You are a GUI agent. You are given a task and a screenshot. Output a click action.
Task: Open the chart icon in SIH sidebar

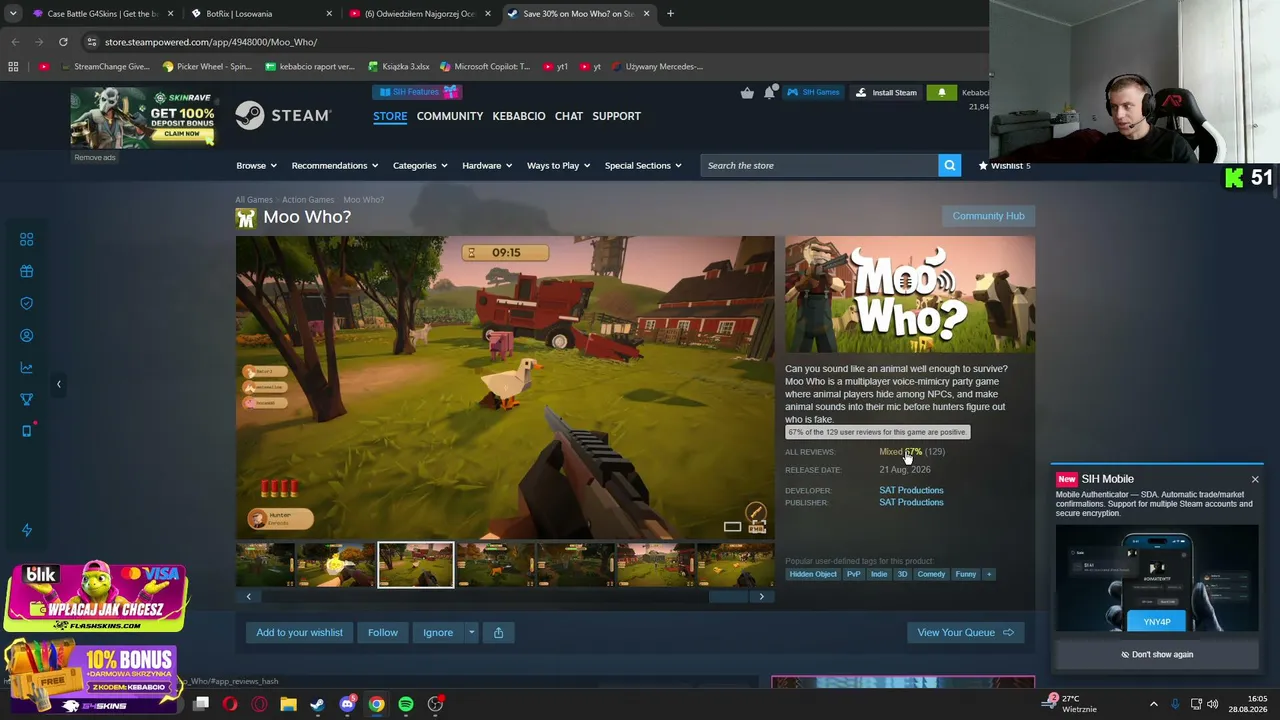tap(27, 367)
